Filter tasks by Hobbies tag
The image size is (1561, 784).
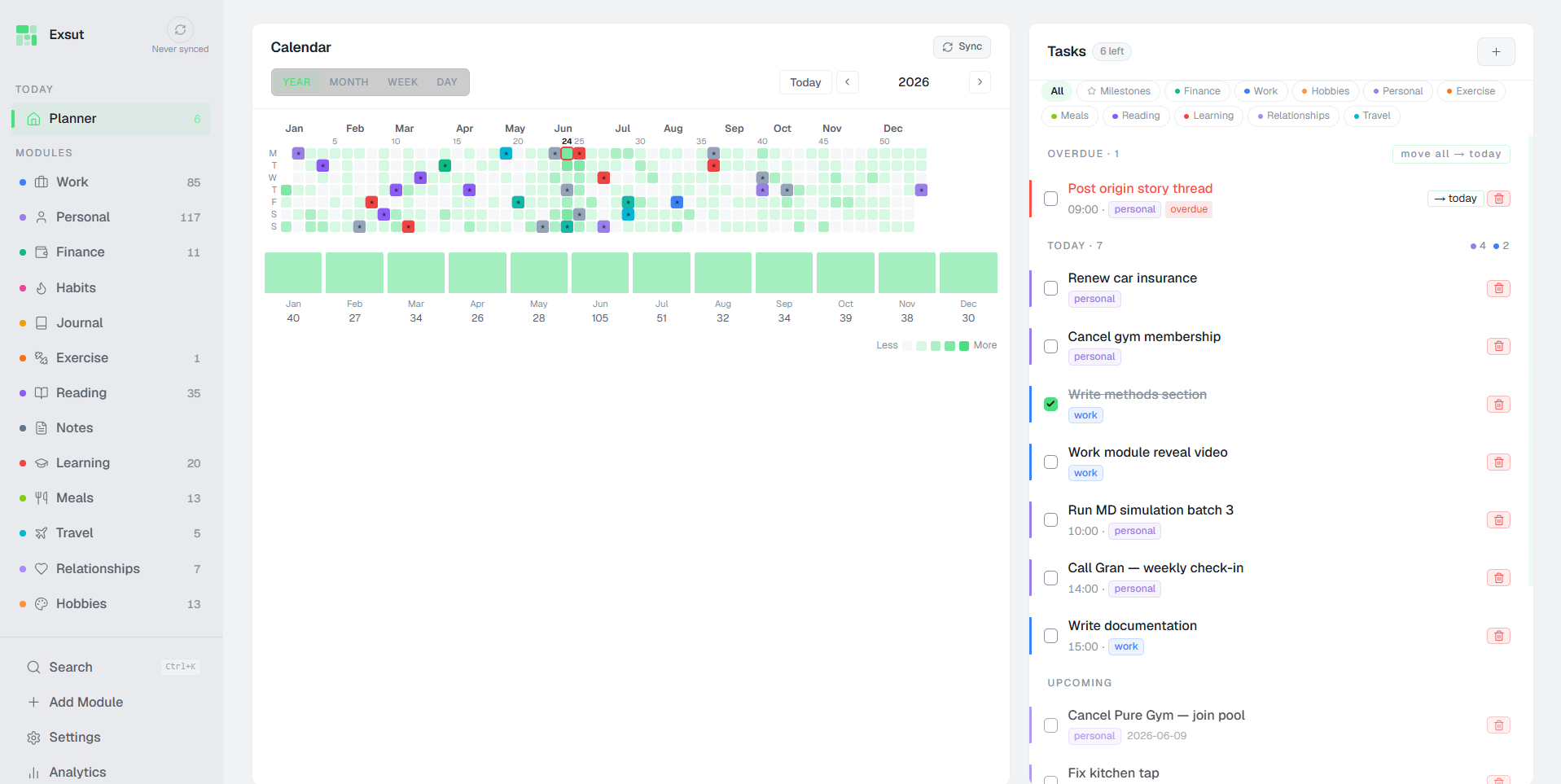1326,91
